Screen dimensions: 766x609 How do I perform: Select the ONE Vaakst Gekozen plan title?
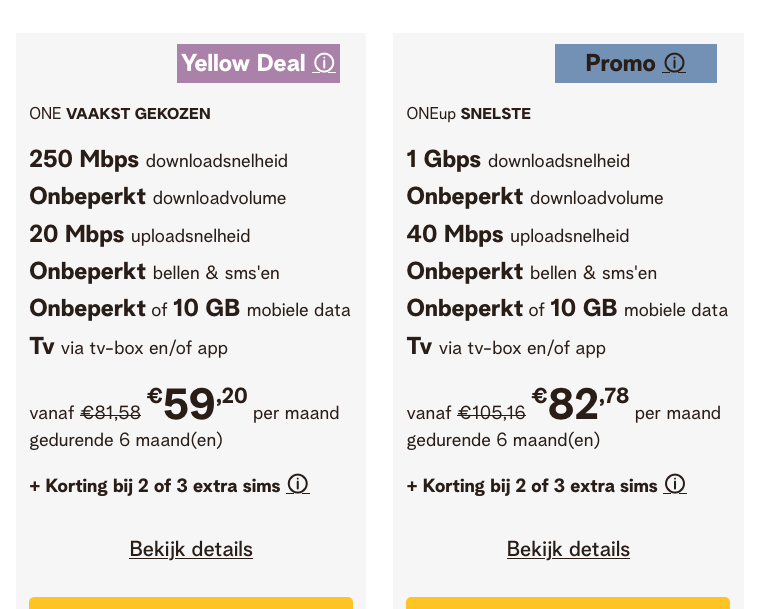coord(120,114)
